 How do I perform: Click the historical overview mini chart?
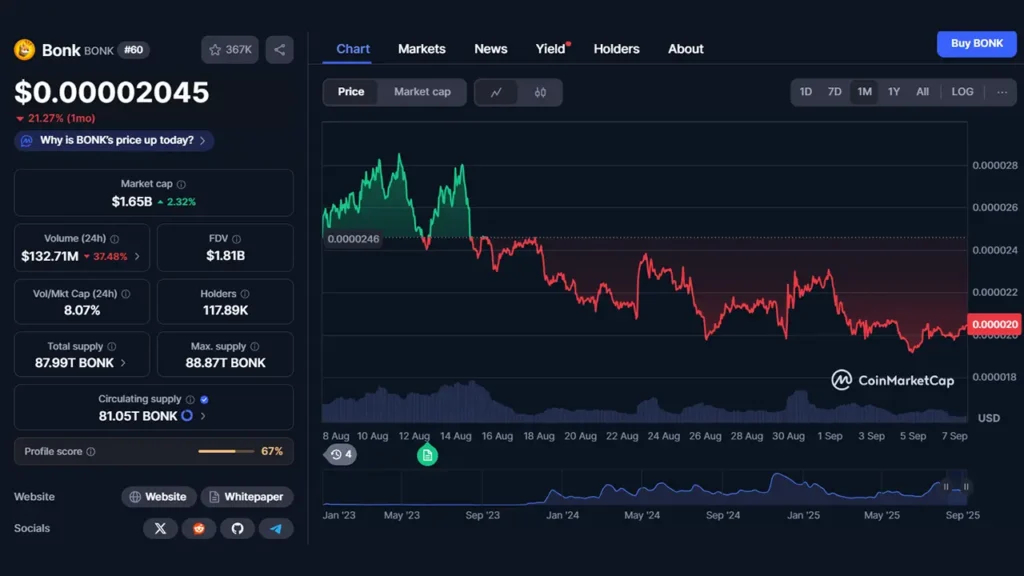(x=645, y=488)
